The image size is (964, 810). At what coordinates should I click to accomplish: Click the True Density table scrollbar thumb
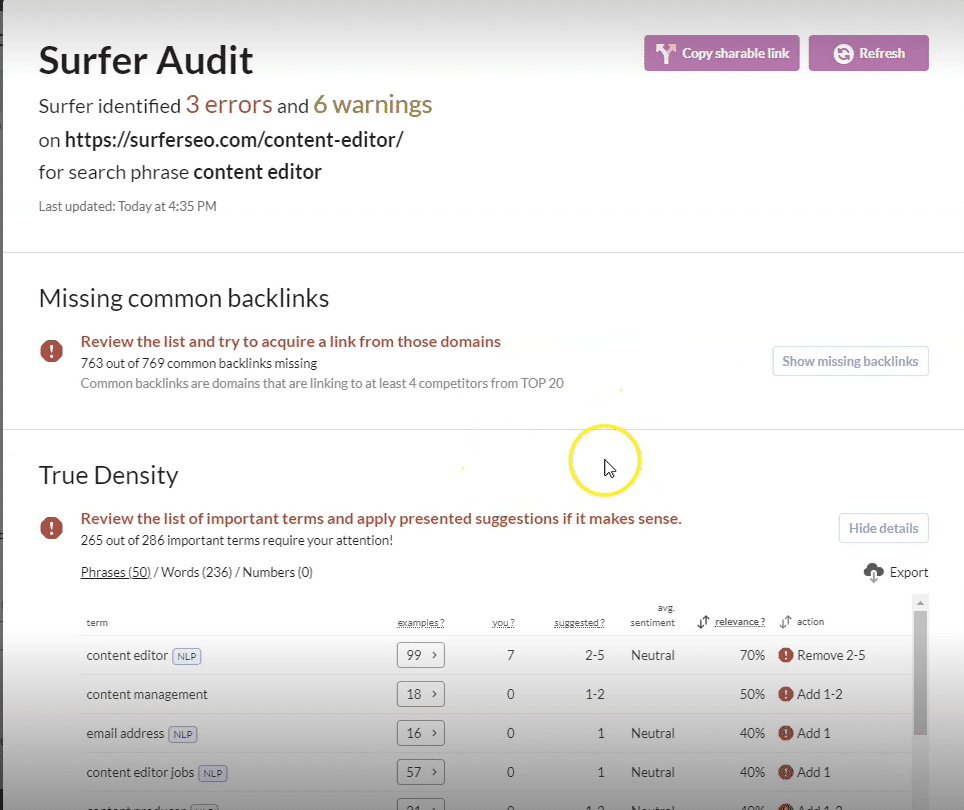pos(920,673)
